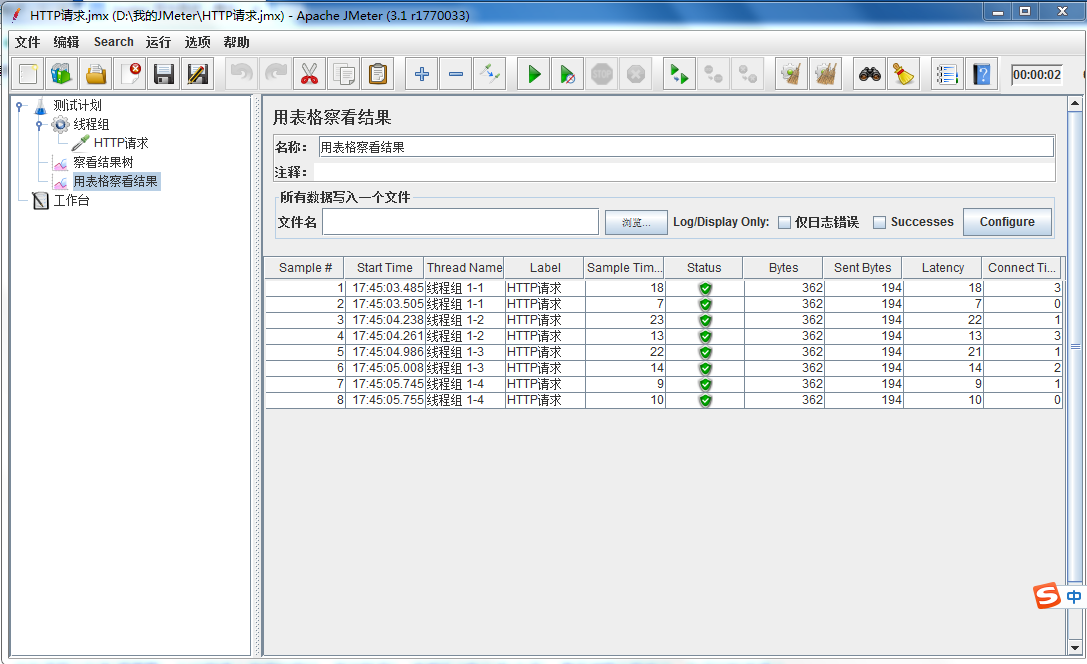The image size is (1087, 664).
Task: Click the Bytes column header
Action: click(783, 268)
